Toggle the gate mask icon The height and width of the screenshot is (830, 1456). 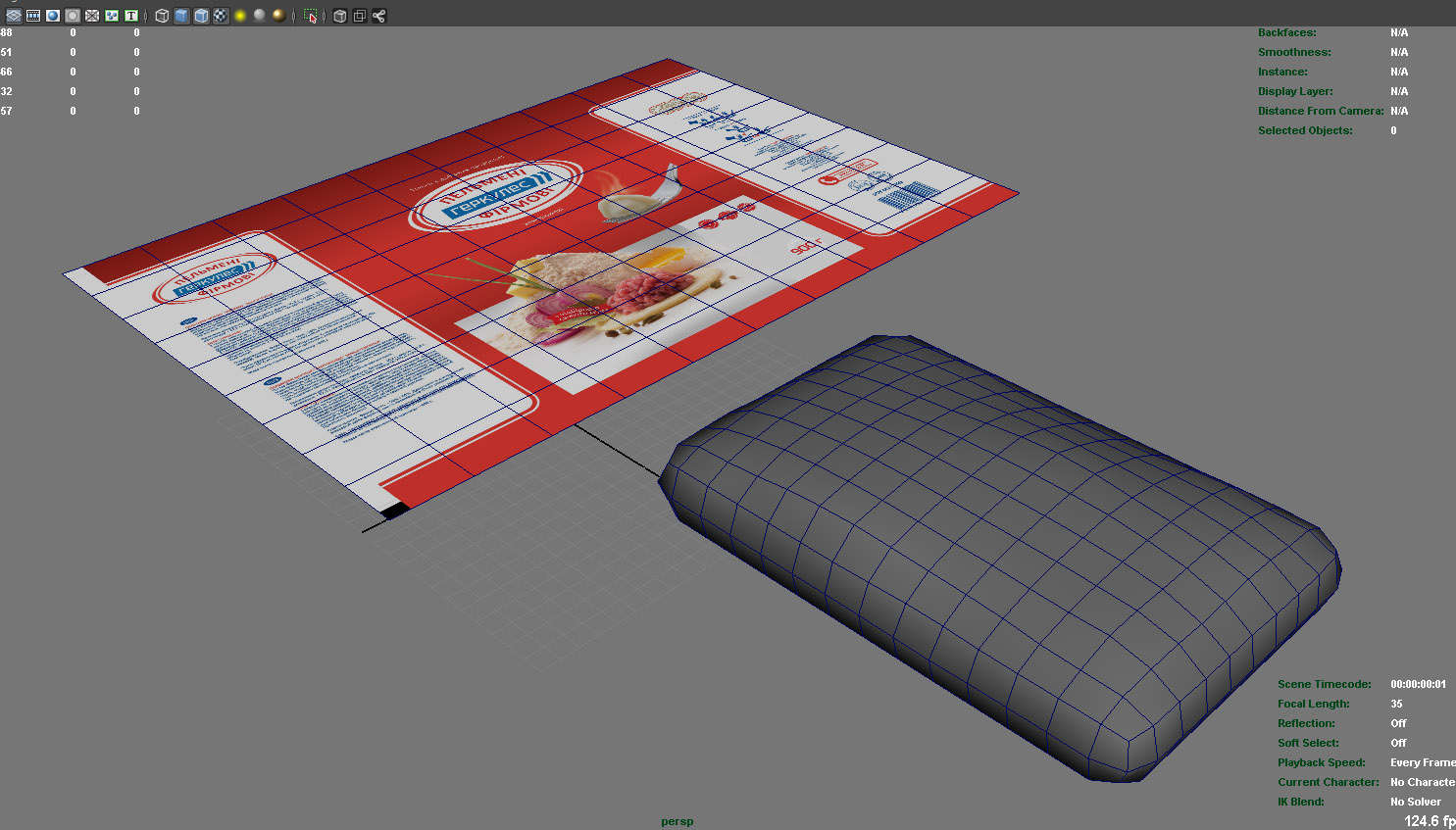73,16
